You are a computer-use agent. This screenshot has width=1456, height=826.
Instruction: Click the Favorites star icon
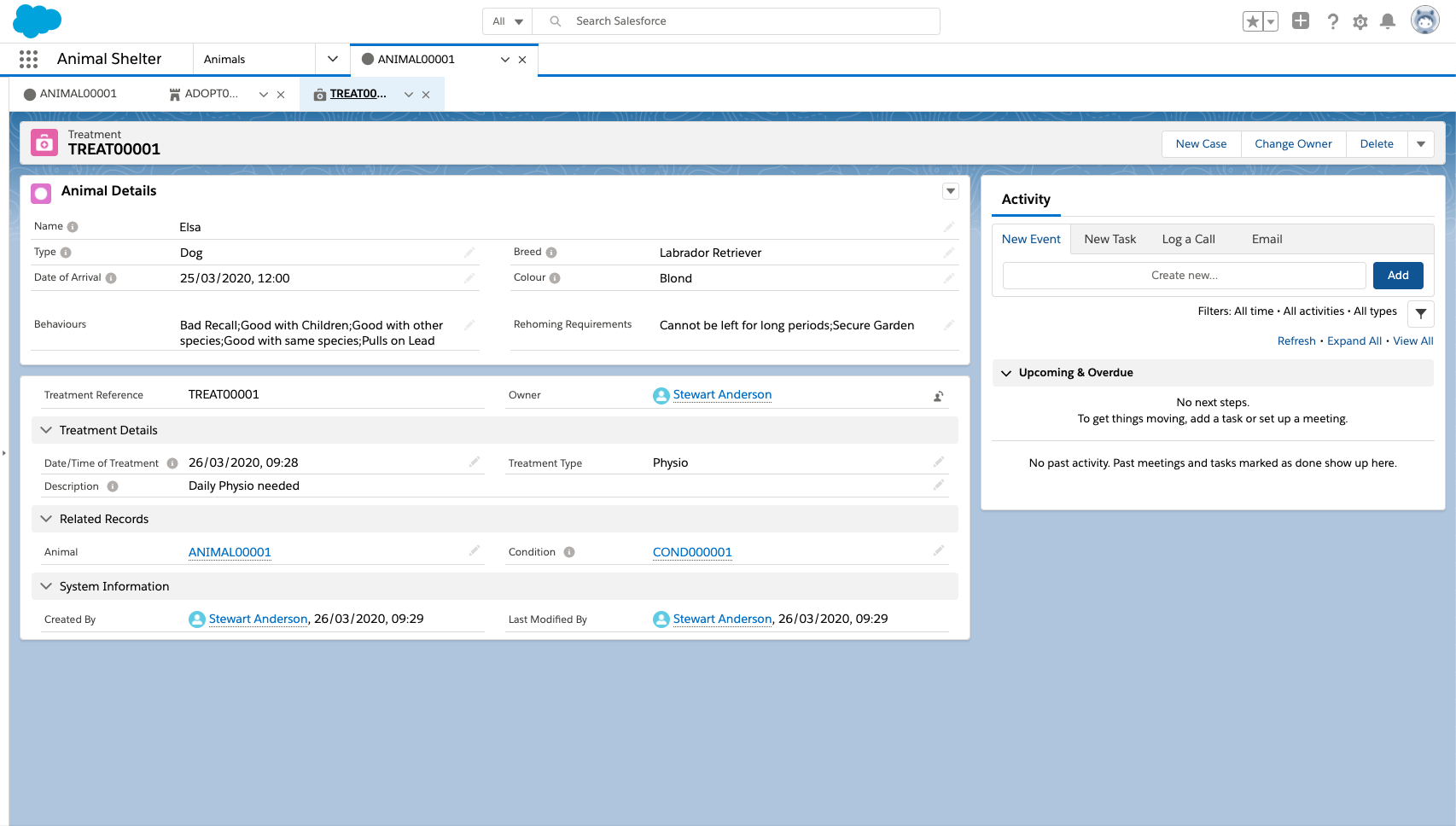[1252, 21]
